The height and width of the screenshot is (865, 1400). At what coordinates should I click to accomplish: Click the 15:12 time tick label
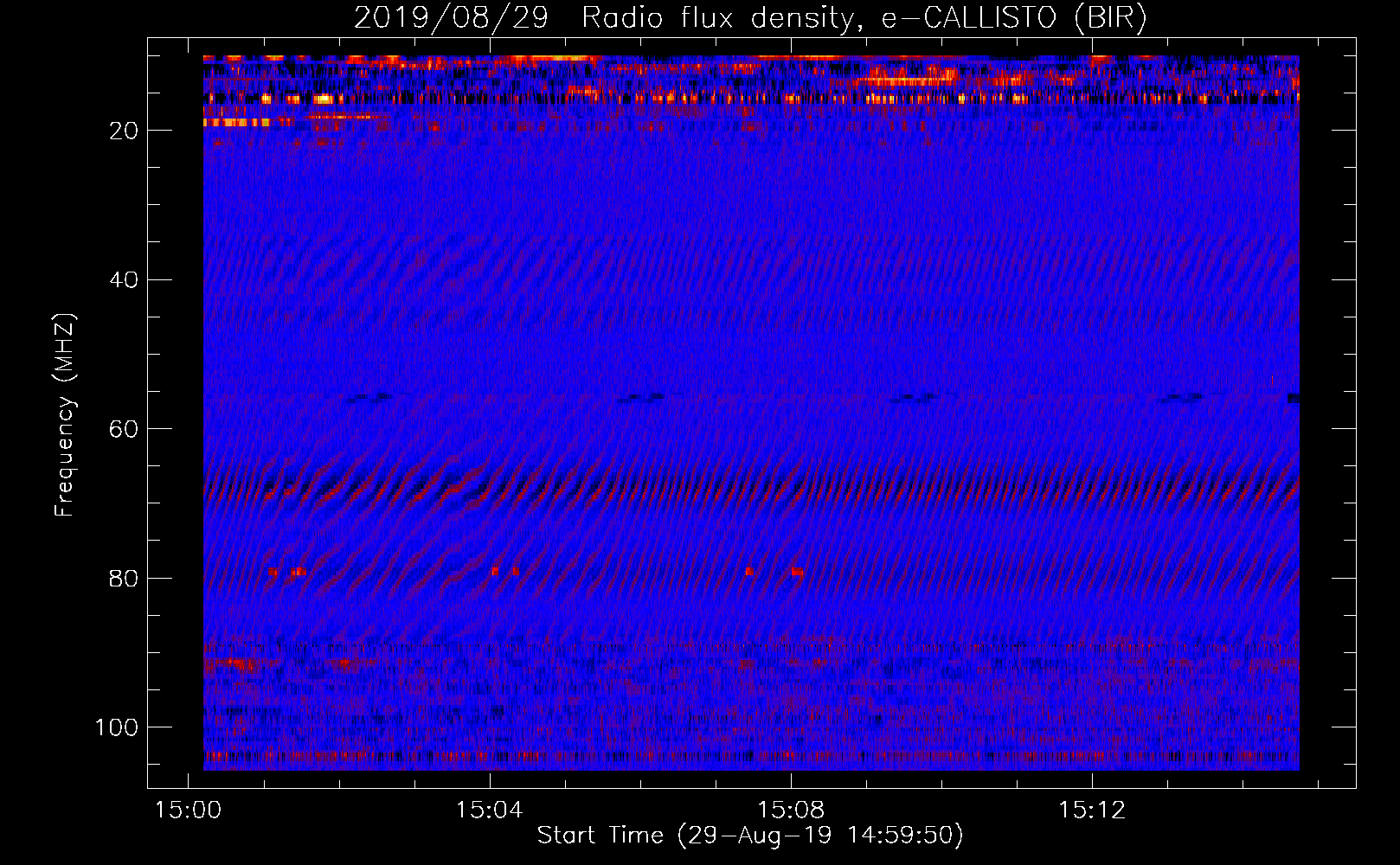point(1092,811)
